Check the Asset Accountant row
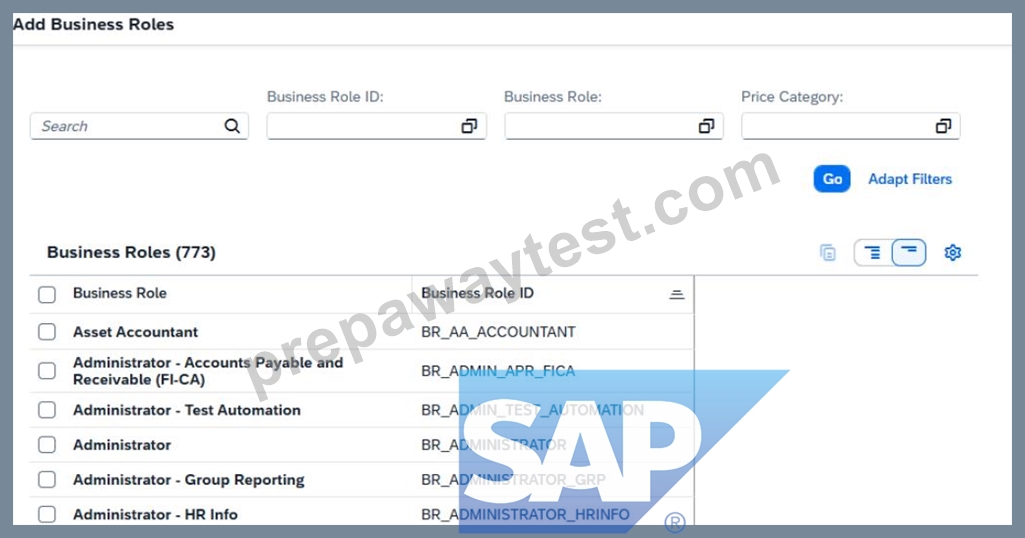1025x538 pixels. pyautogui.click(x=47, y=332)
